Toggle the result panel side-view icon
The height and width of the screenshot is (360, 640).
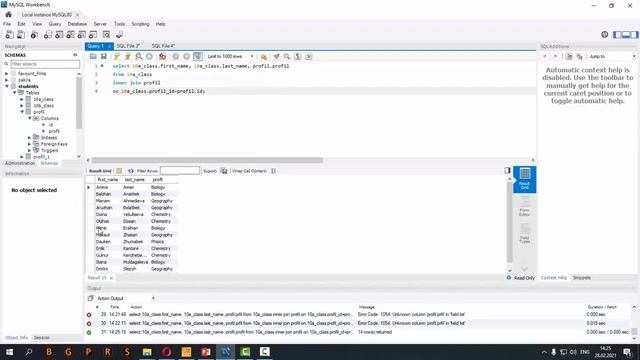(x=507, y=170)
